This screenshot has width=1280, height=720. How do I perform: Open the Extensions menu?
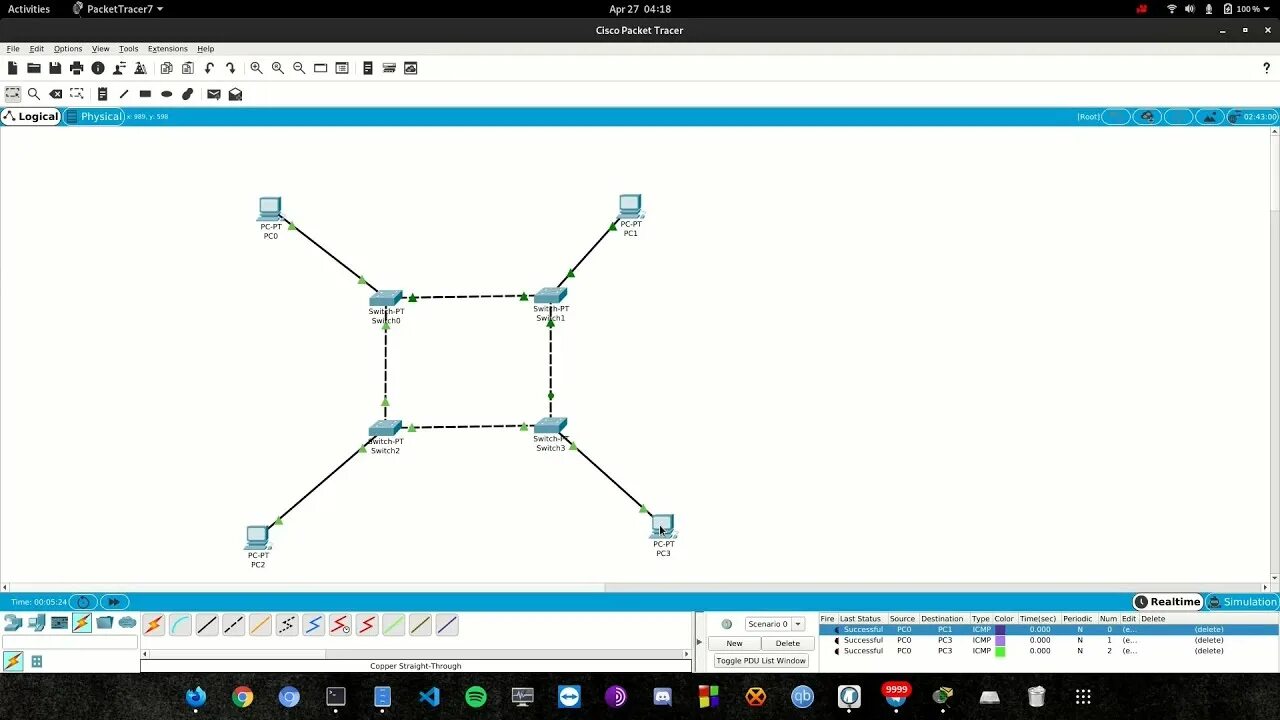168,48
